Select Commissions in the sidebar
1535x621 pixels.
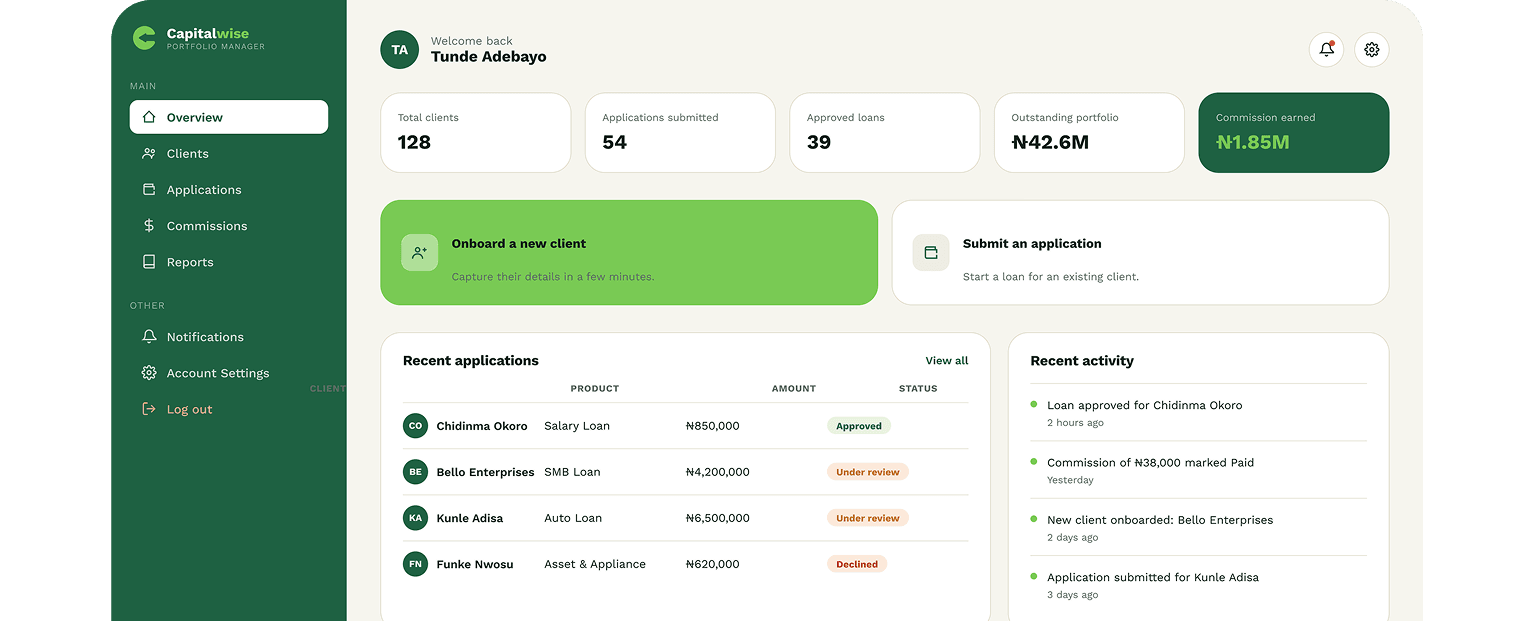click(229, 226)
